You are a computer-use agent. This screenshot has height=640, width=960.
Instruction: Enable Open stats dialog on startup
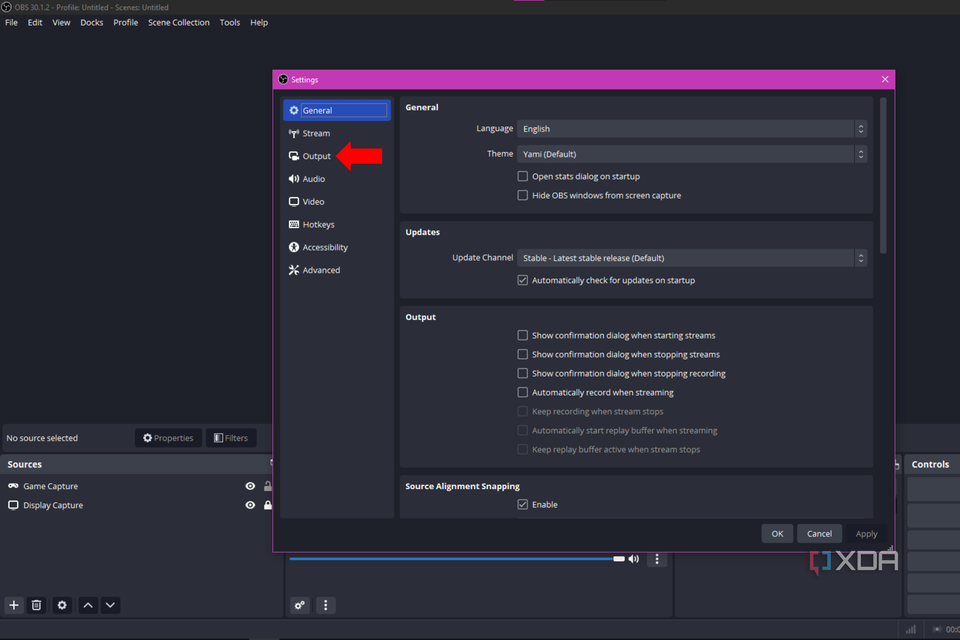tap(522, 176)
